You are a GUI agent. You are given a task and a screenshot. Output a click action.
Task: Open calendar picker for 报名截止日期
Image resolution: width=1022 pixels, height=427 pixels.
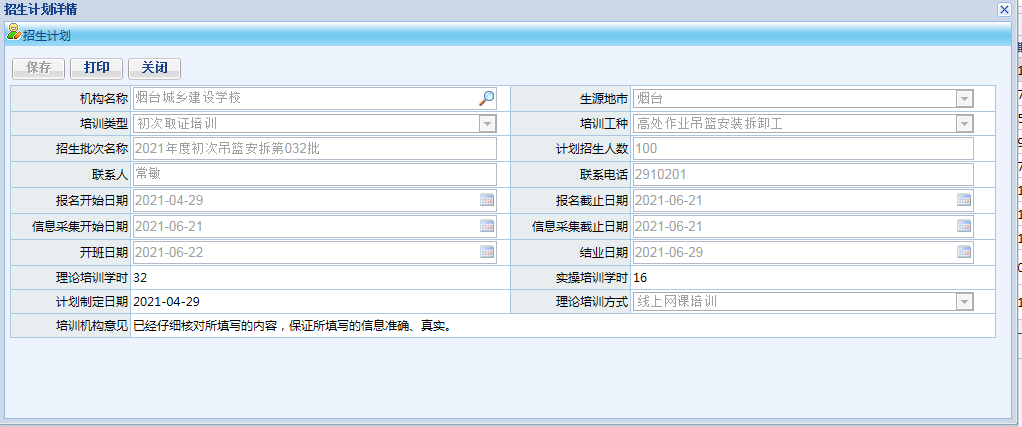tap(964, 200)
